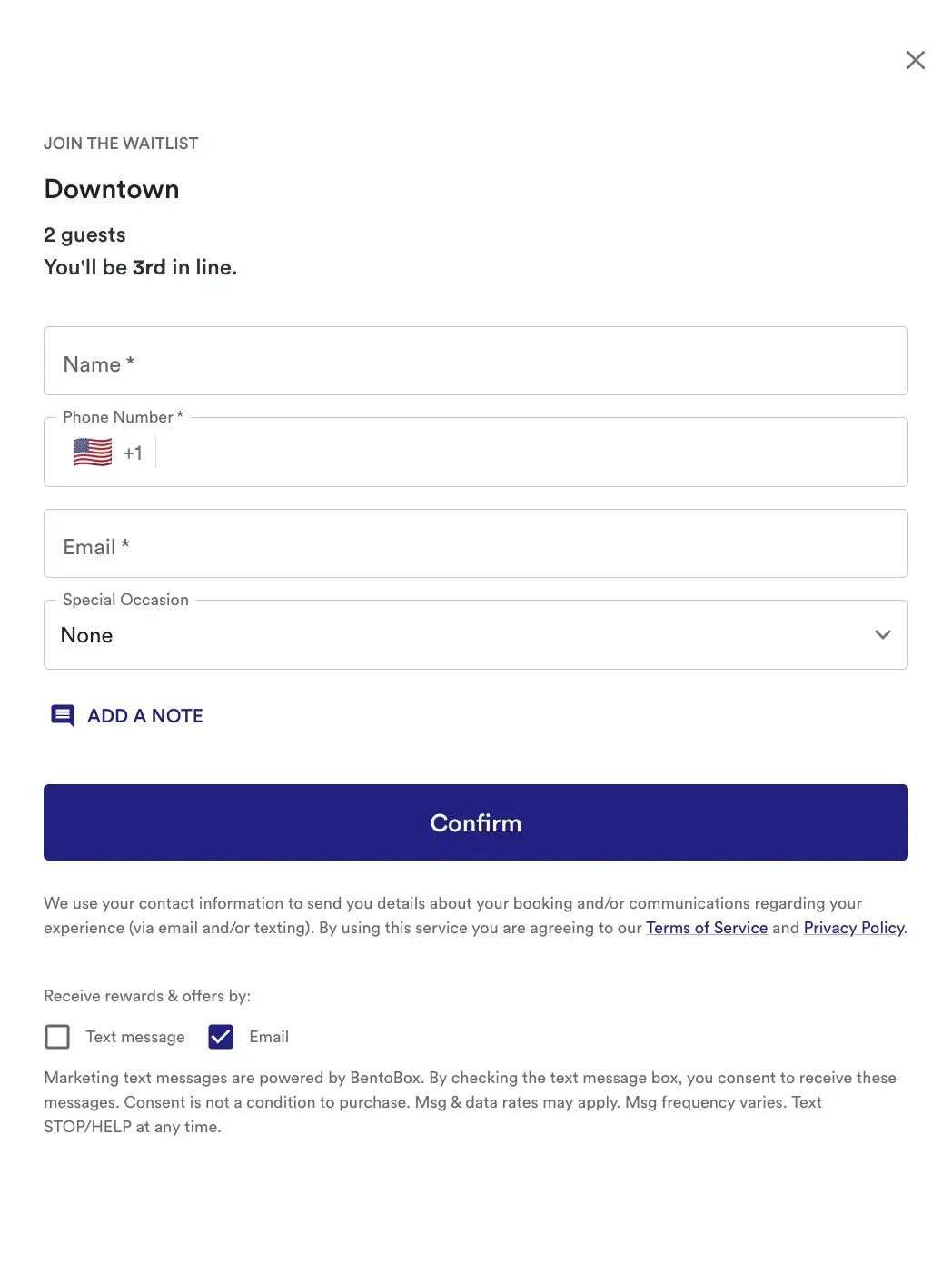
Task: Click the ADD A NOTE text
Action: point(145,716)
